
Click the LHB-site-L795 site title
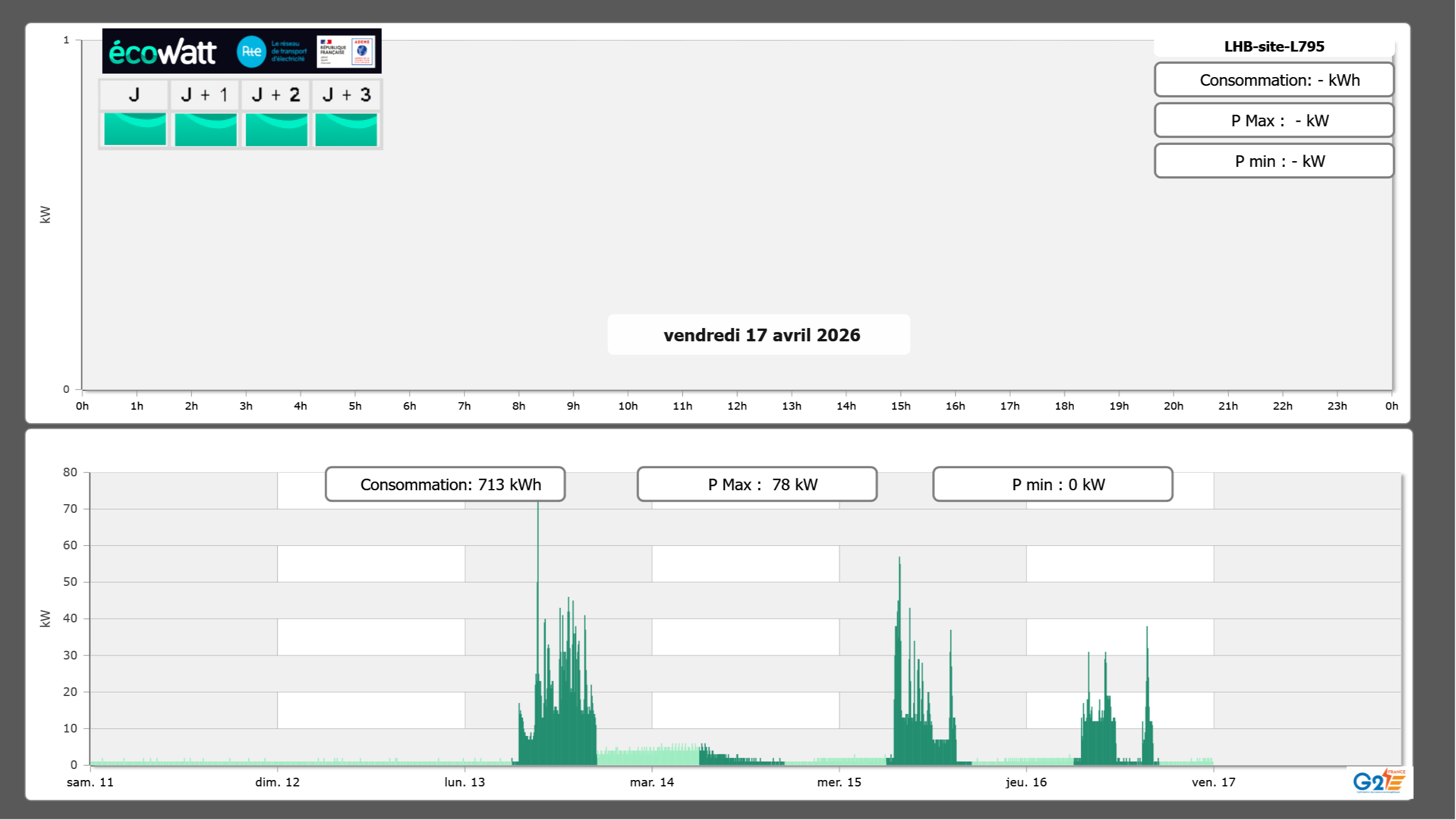click(x=1273, y=46)
